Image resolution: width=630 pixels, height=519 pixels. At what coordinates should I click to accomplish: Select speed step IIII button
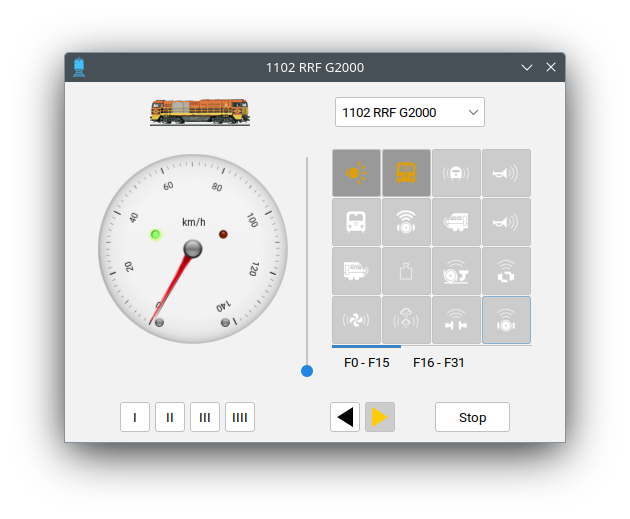240,417
